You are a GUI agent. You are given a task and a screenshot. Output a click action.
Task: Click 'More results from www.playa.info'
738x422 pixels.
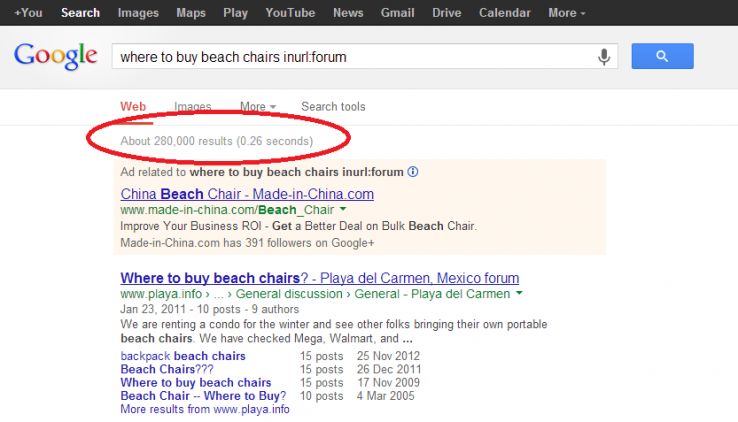point(205,409)
